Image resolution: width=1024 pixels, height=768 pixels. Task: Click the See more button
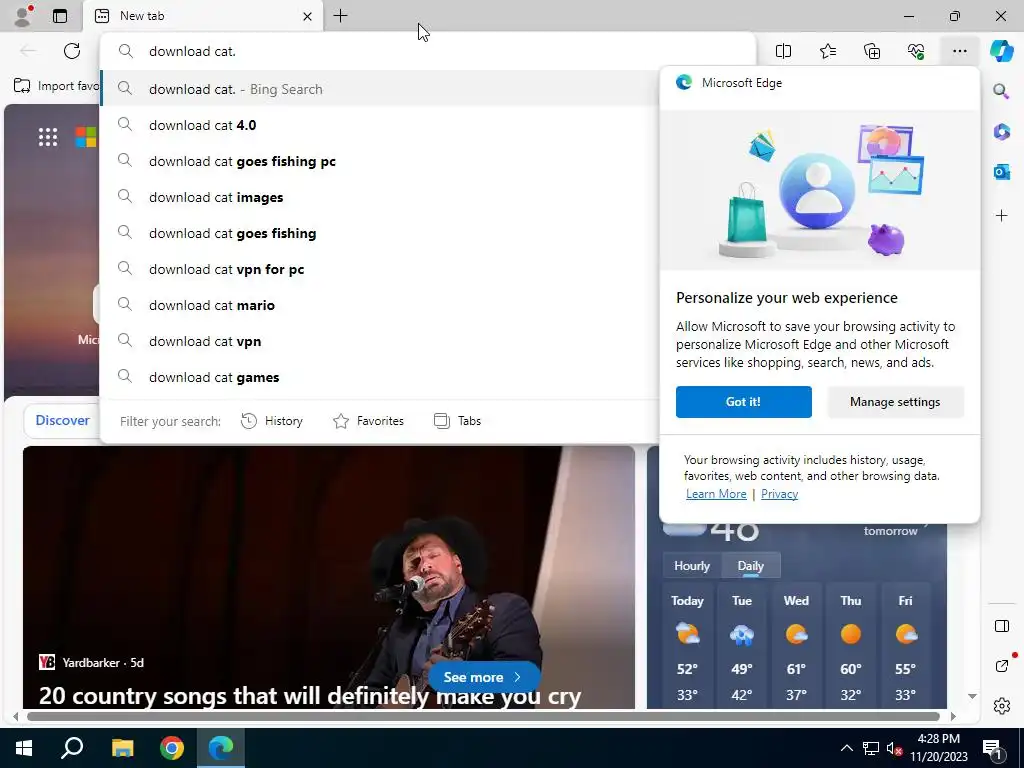[484, 677]
